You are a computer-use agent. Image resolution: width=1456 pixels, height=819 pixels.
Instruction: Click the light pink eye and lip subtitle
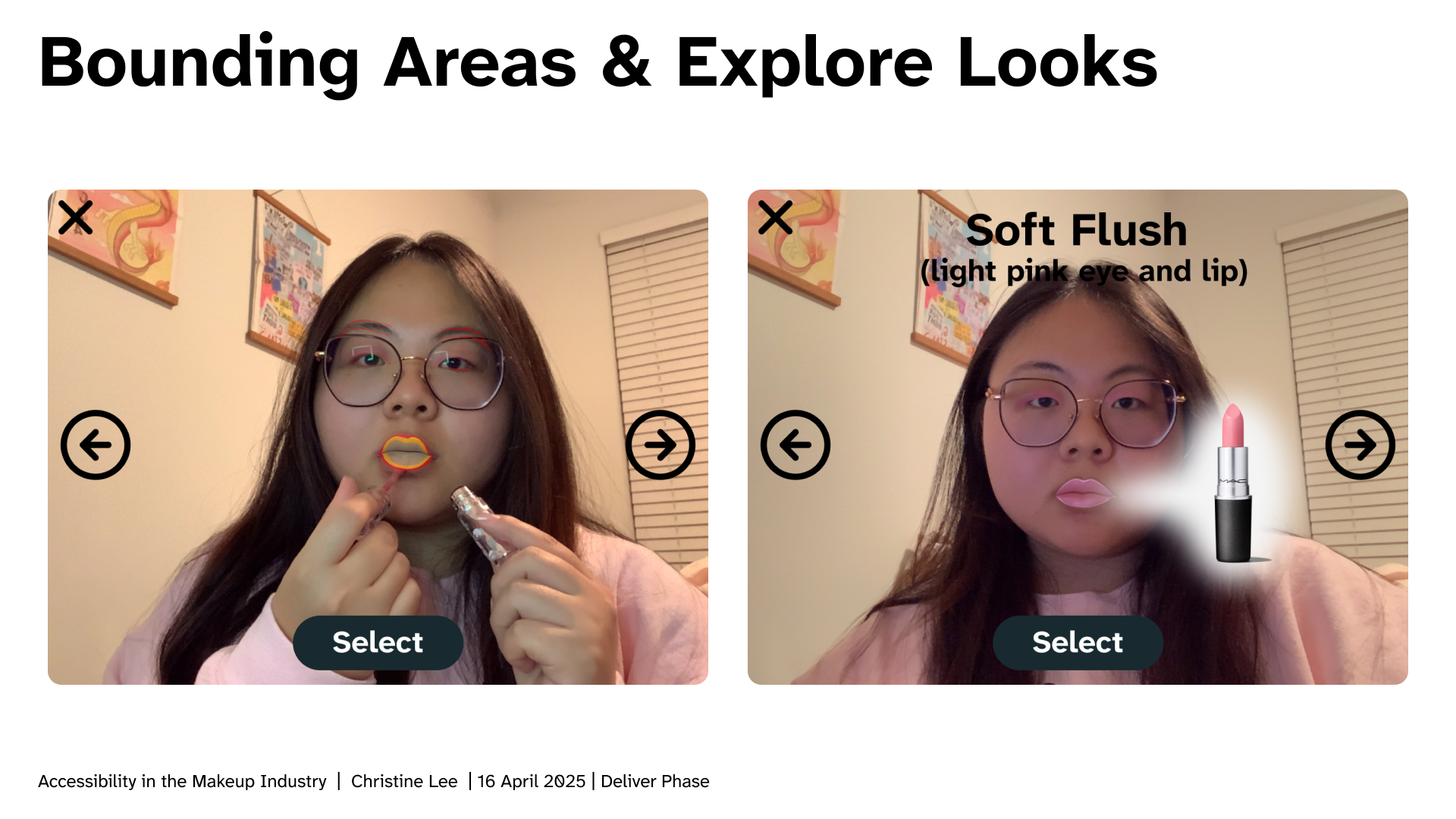point(1084,271)
